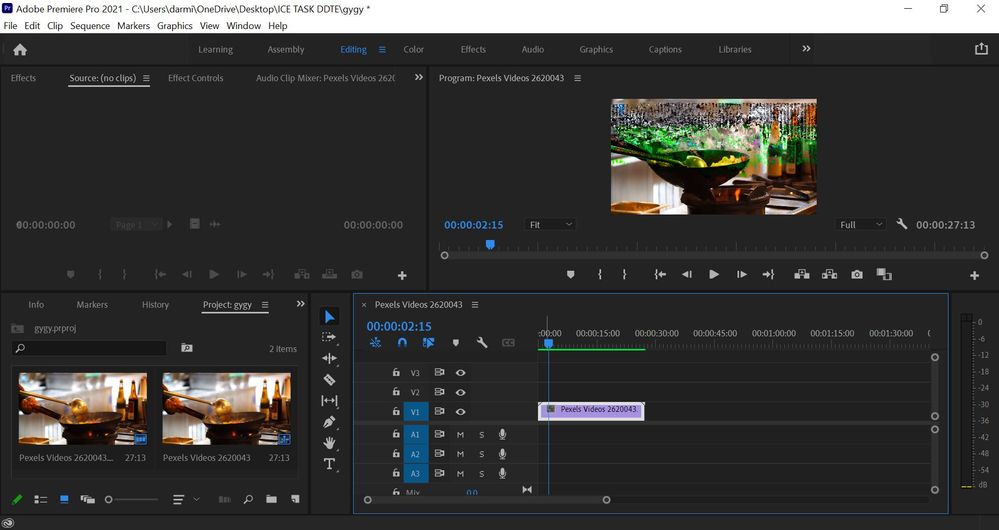Mute audio track A1
This screenshot has height=530, width=999.
coord(461,435)
